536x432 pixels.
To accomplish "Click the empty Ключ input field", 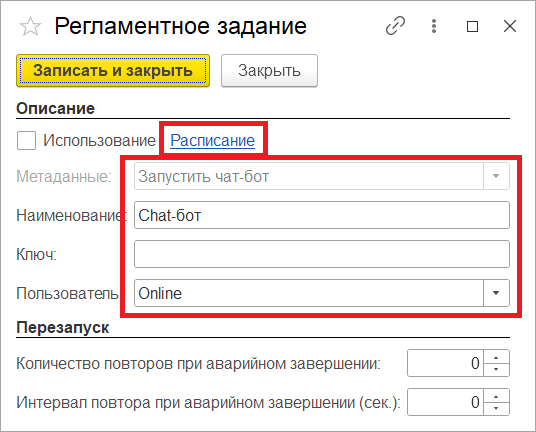I will (x=322, y=254).
